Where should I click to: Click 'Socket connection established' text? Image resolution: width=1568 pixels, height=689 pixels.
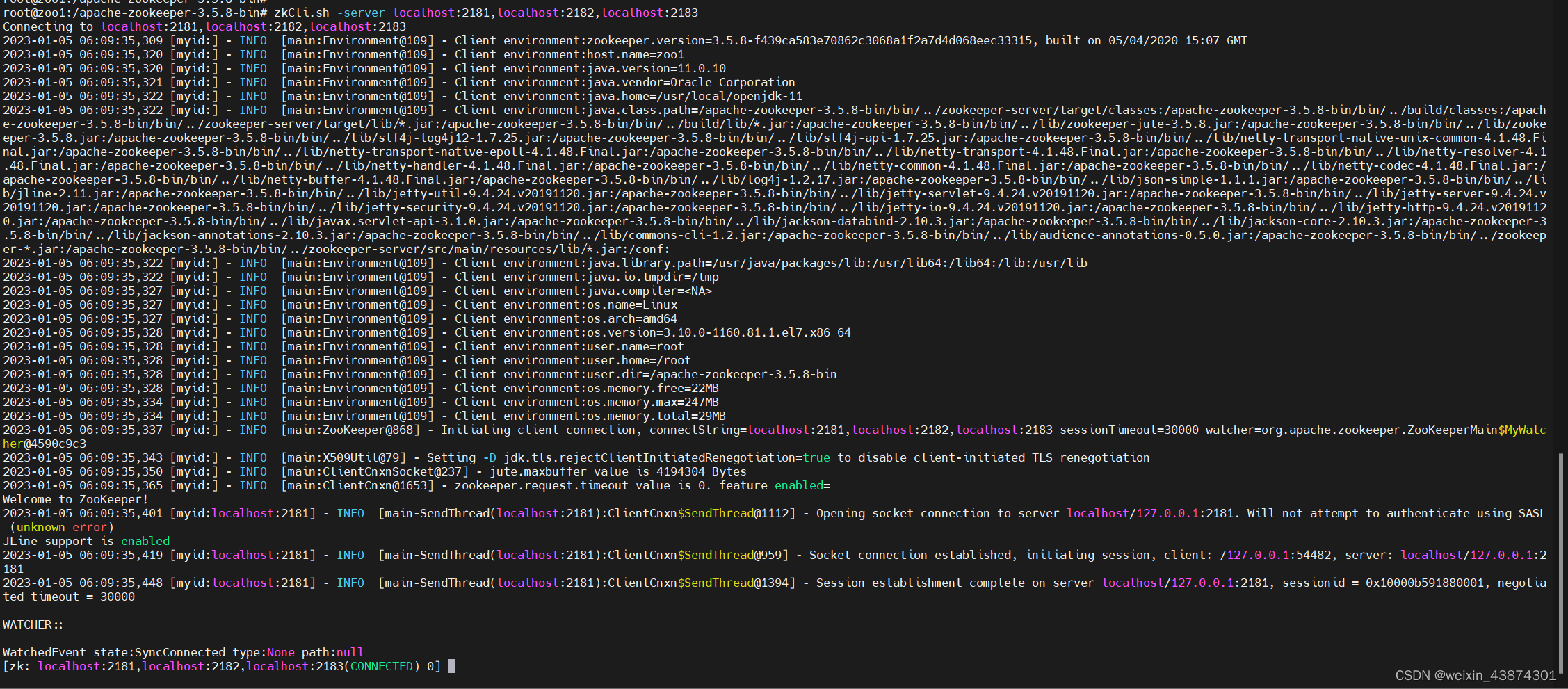910,555
